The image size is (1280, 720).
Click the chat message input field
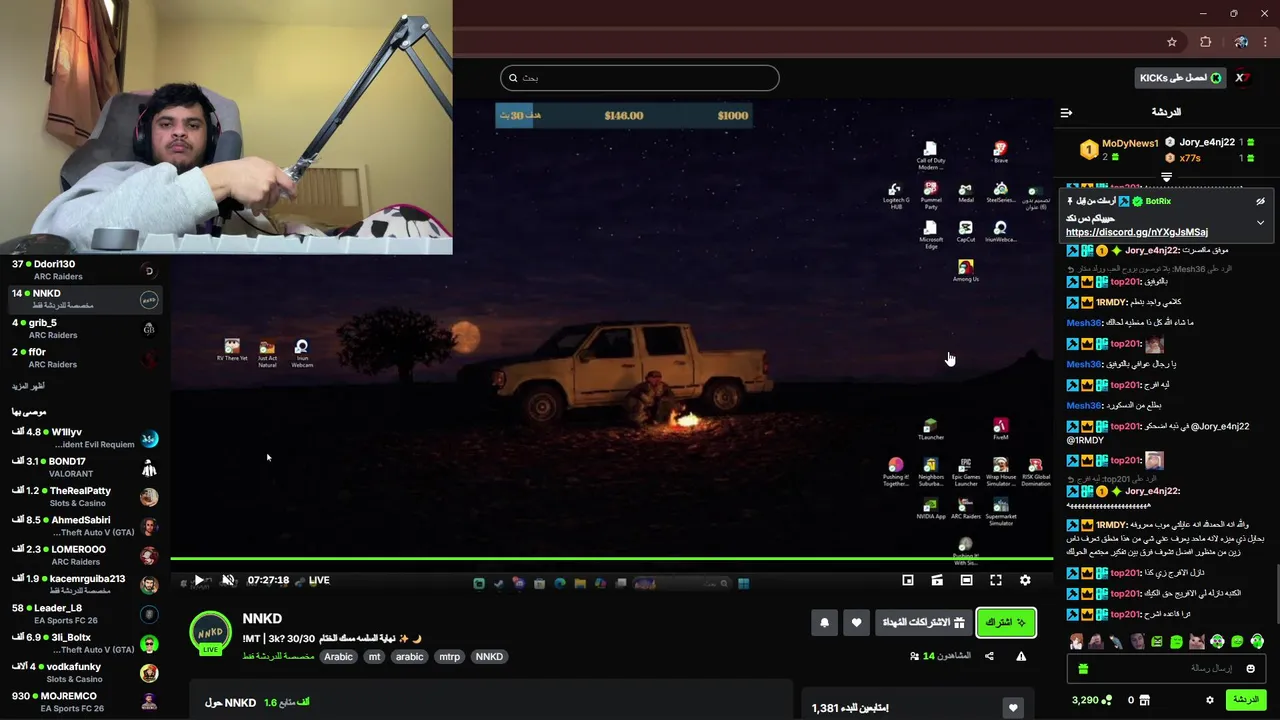[1166, 668]
